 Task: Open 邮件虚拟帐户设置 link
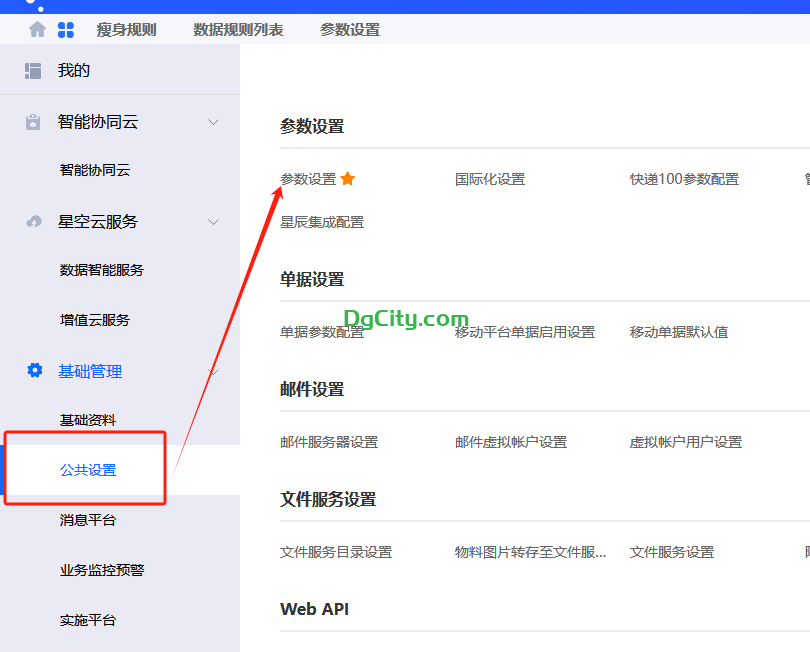coord(511,442)
